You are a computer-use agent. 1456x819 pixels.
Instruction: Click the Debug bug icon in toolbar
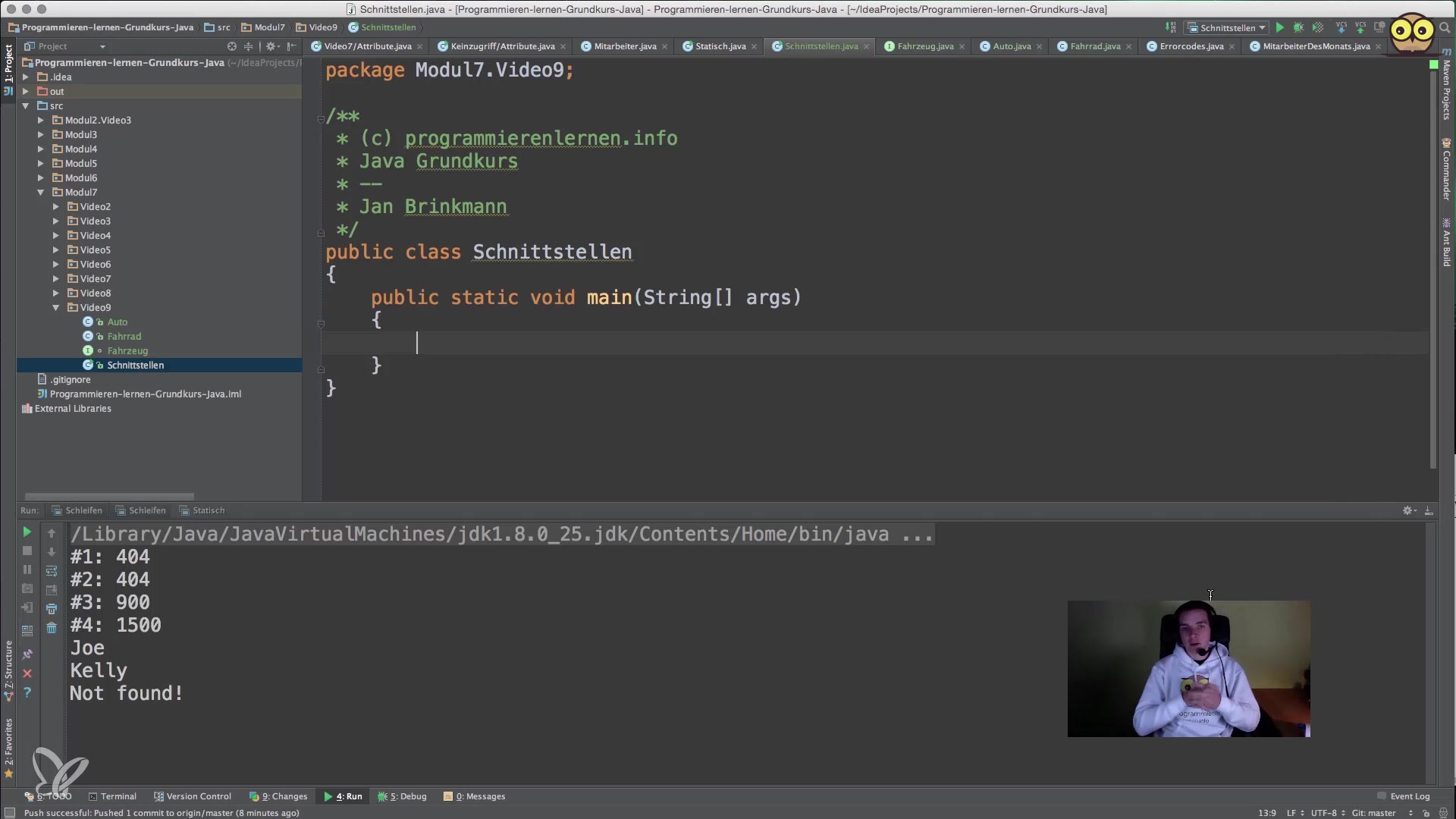pos(1298,27)
